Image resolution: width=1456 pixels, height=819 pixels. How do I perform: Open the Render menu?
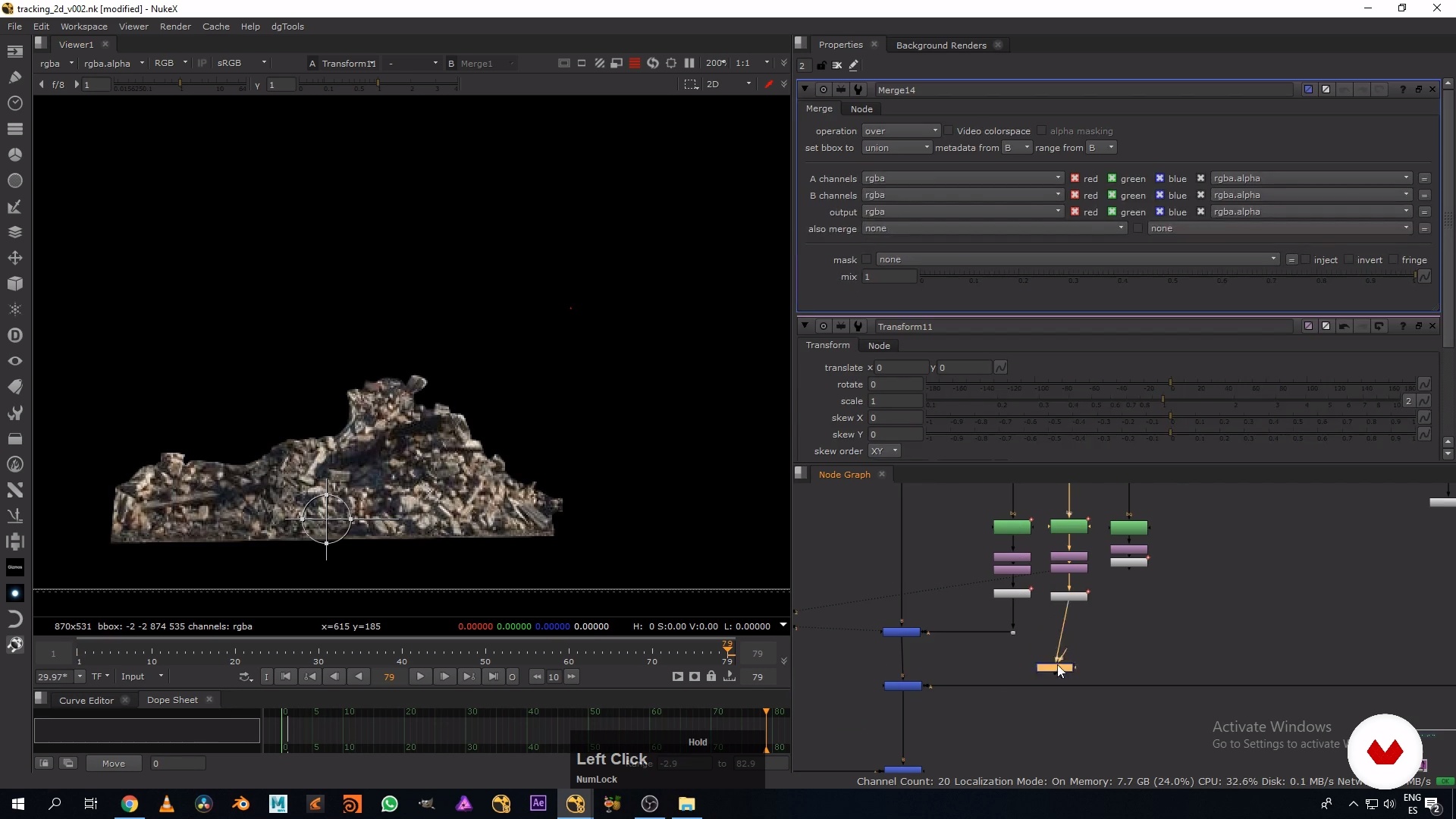click(175, 27)
